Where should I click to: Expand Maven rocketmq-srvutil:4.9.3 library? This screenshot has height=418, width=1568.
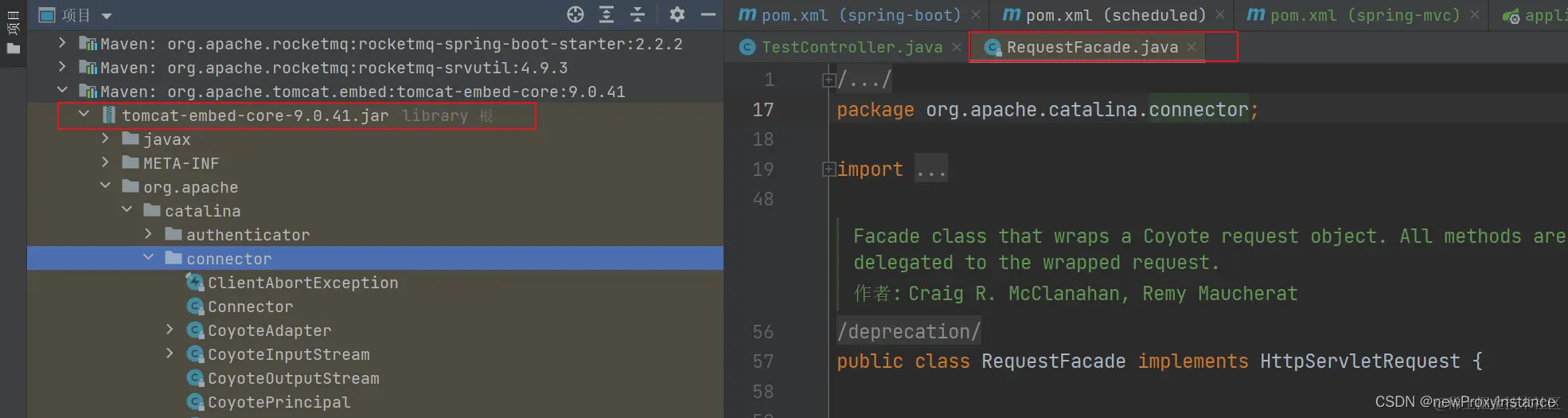click(x=62, y=67)
